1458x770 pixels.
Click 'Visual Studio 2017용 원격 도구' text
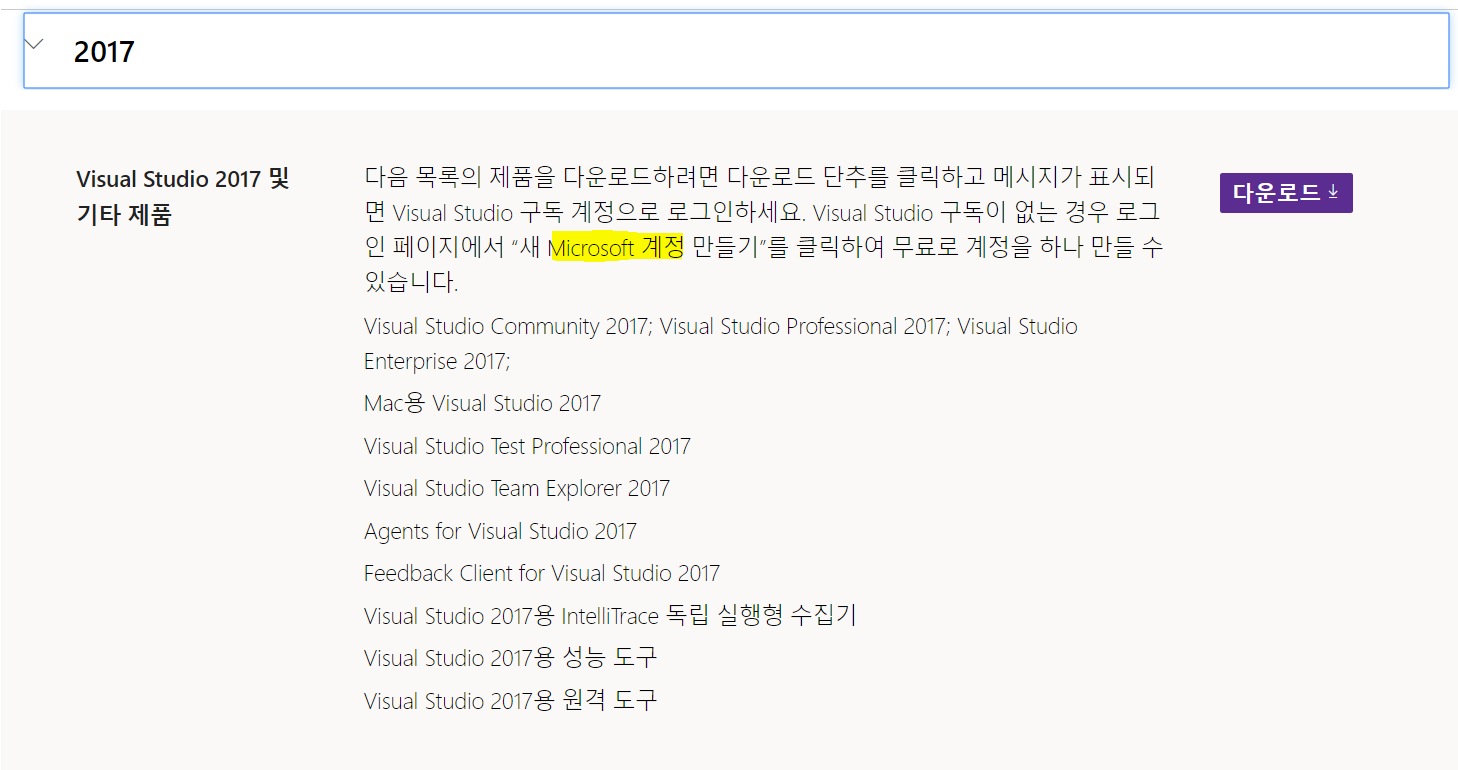510,701
